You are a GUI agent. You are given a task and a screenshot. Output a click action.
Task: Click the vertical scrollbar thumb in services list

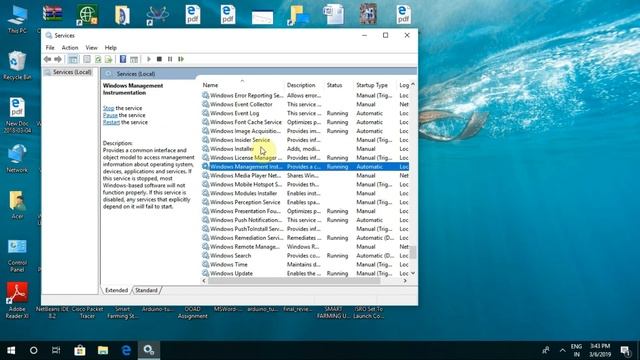(413, 252)
